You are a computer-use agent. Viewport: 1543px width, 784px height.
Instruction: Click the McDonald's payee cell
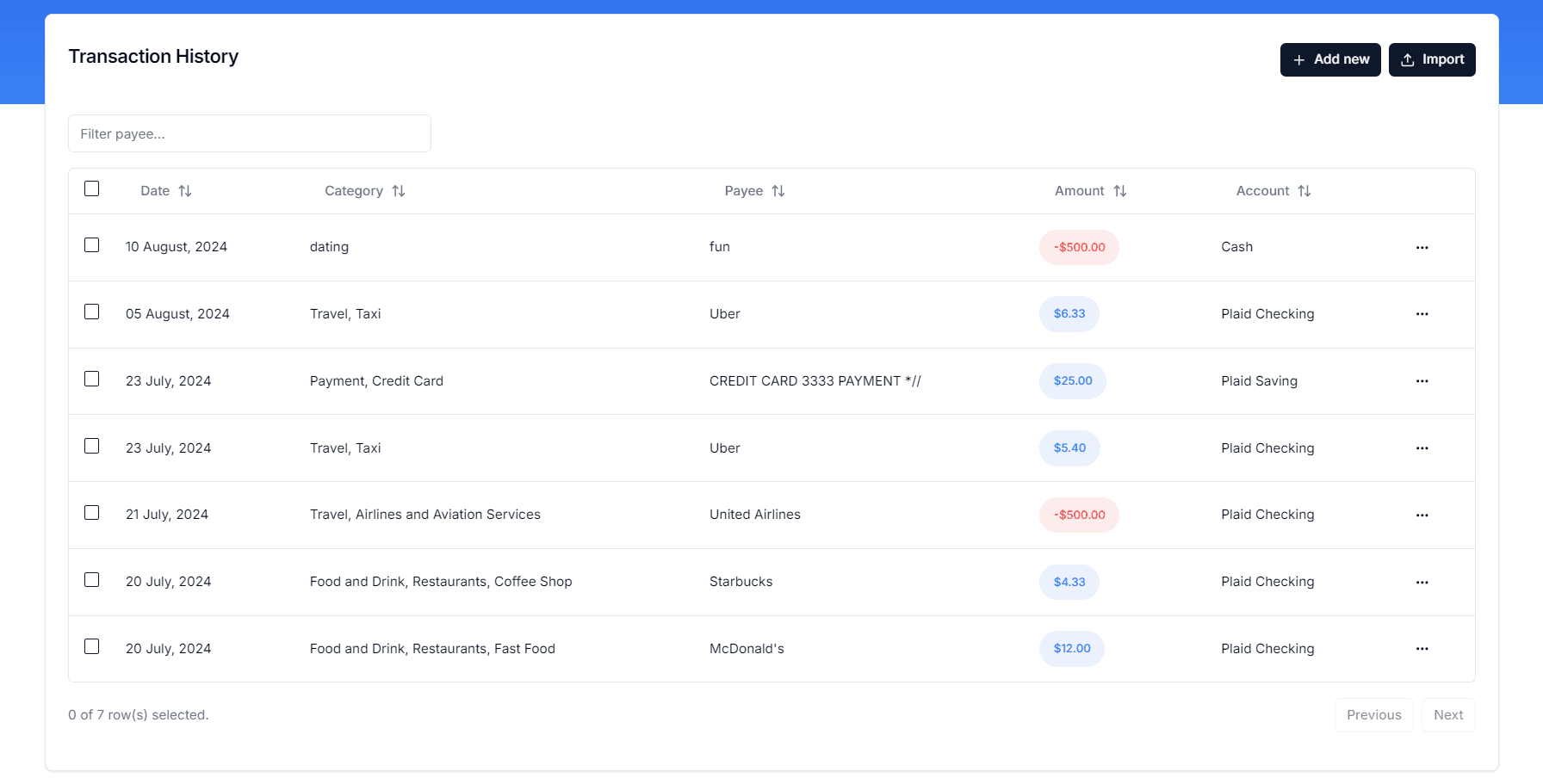(747, 649)
